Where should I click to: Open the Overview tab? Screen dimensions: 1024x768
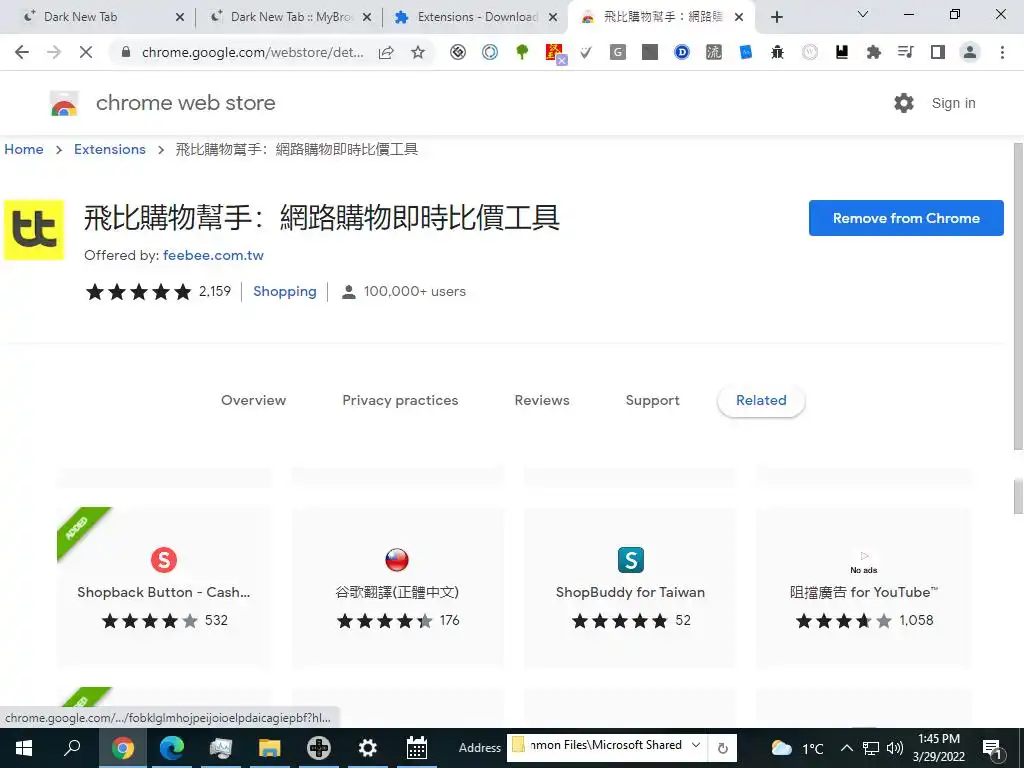[x=253, y=400]
